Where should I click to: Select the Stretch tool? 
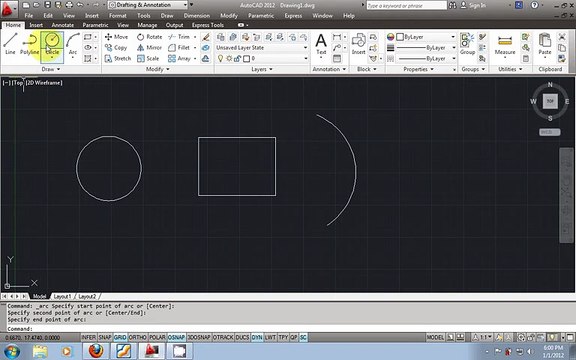[x=118, y=58]
